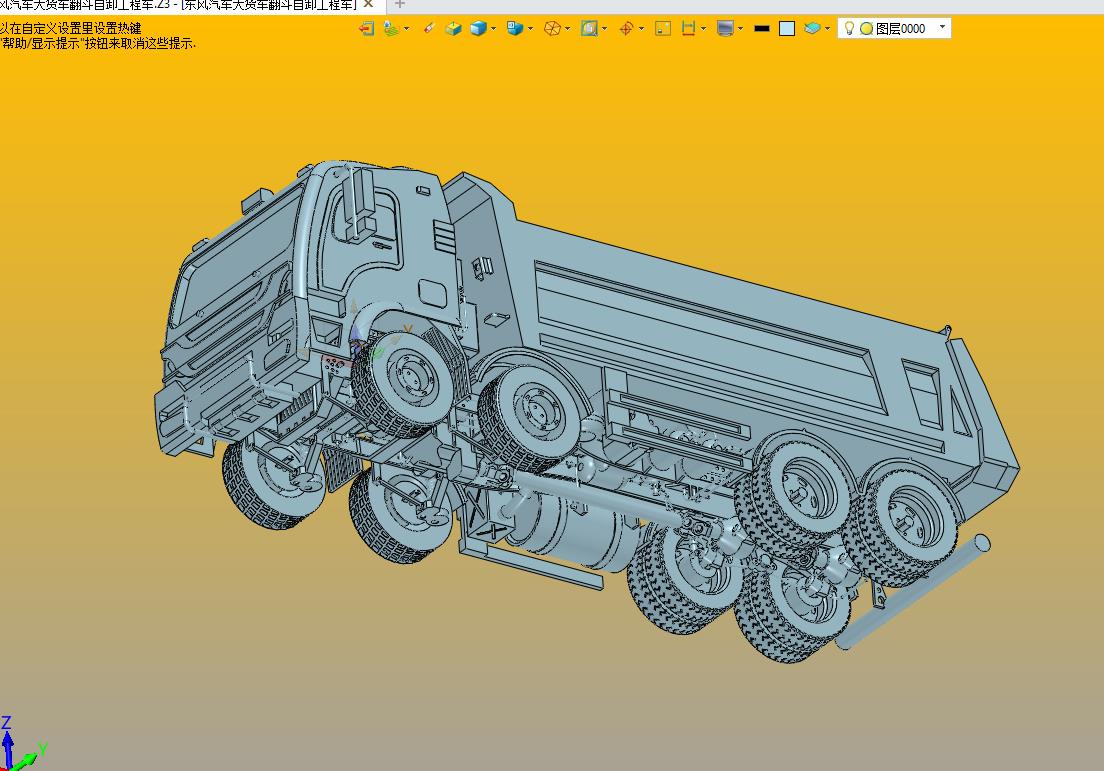Click the exit icon with red arrow
The width and height of the screenshot is (1104, 771).
pos(366,29)
